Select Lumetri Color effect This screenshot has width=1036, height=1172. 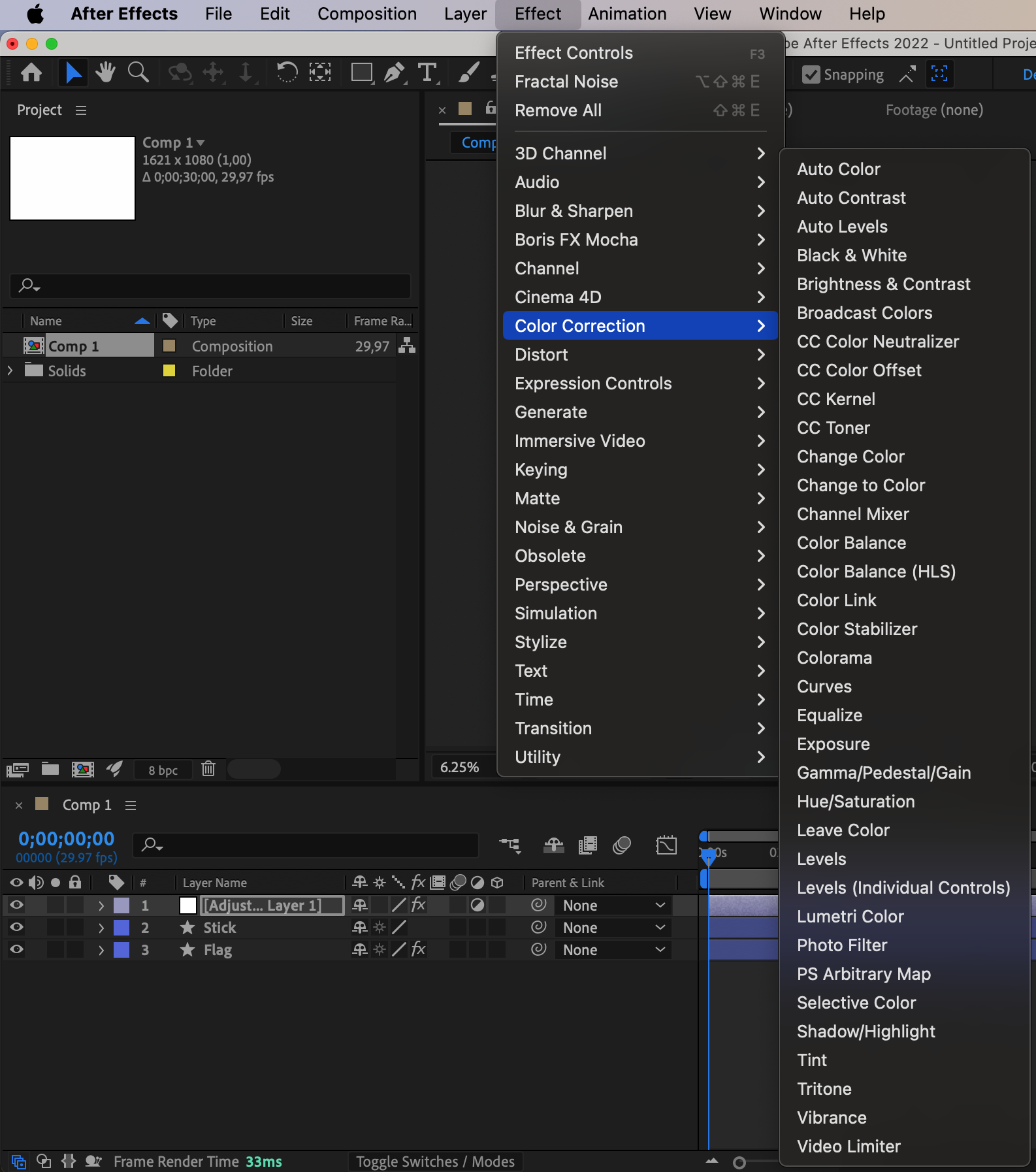(850, 917)
